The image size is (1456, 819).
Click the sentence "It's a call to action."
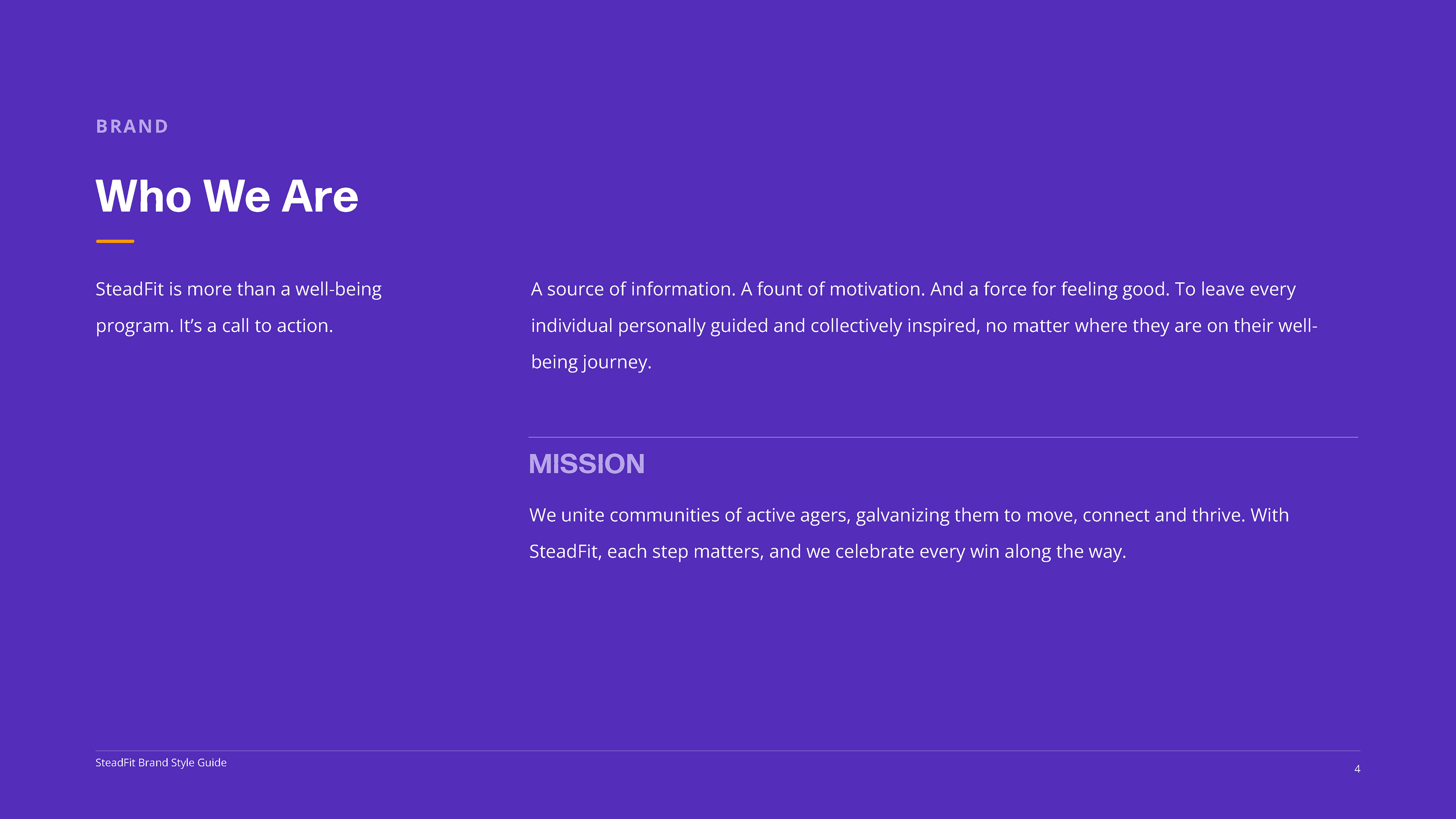[256, 326]
